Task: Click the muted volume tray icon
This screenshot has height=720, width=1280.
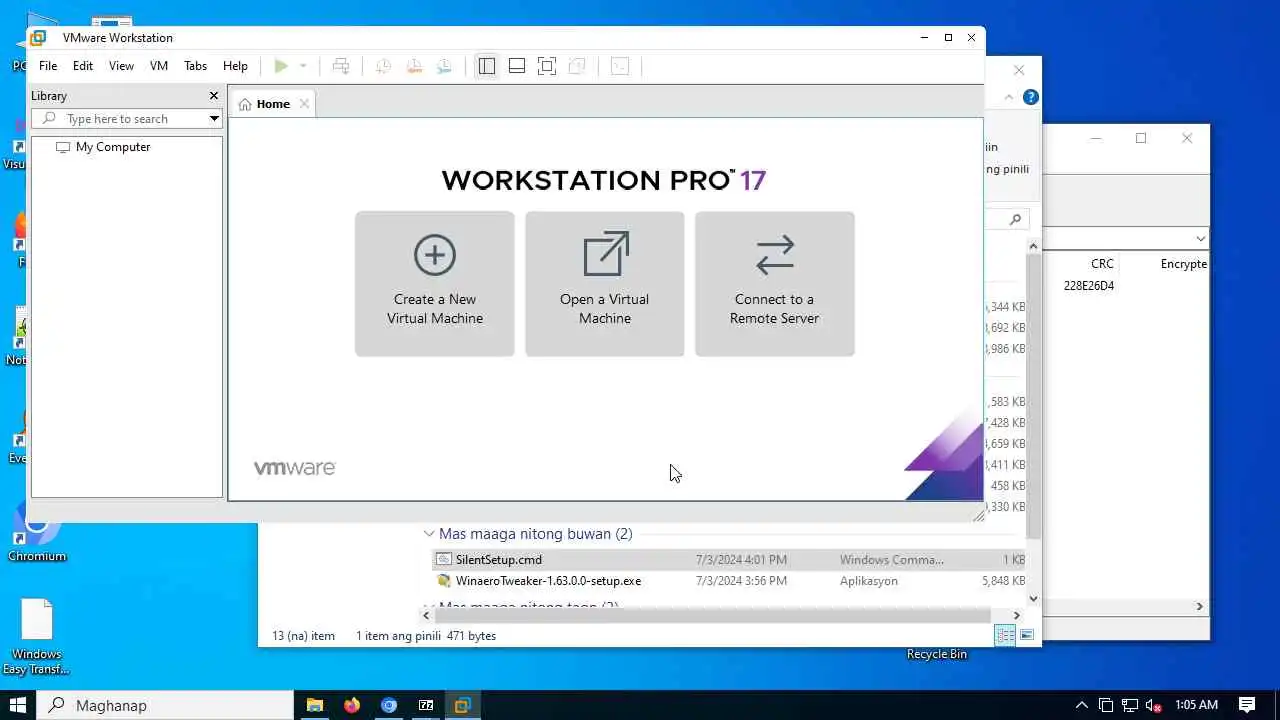Action: pos(1154,705)
